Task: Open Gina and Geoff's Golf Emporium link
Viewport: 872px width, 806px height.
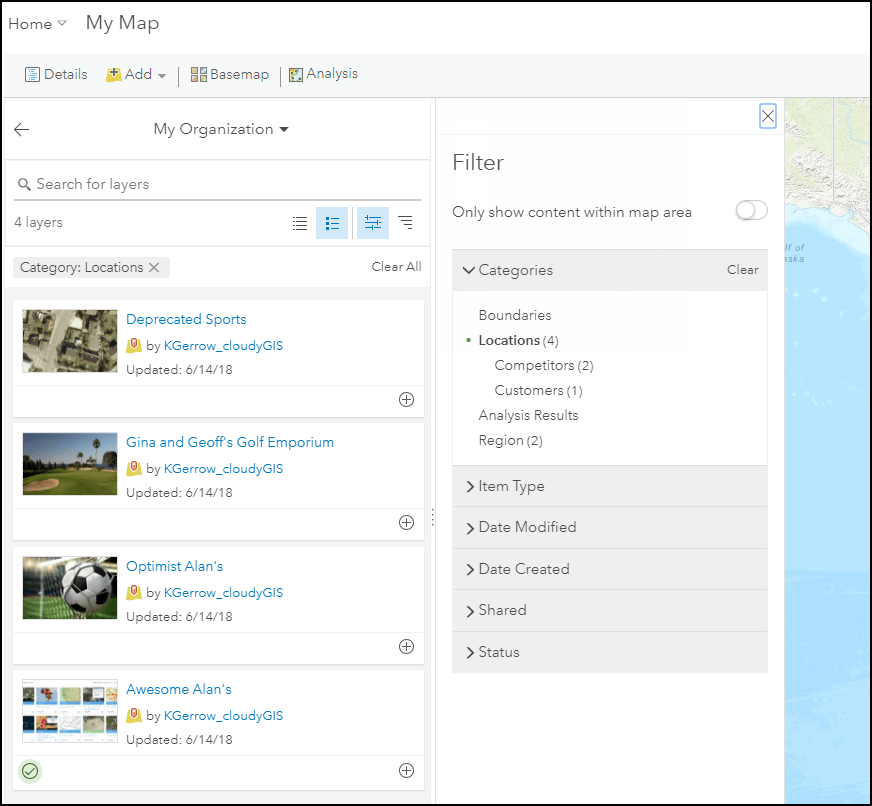Action: click(x=230, y=442)
